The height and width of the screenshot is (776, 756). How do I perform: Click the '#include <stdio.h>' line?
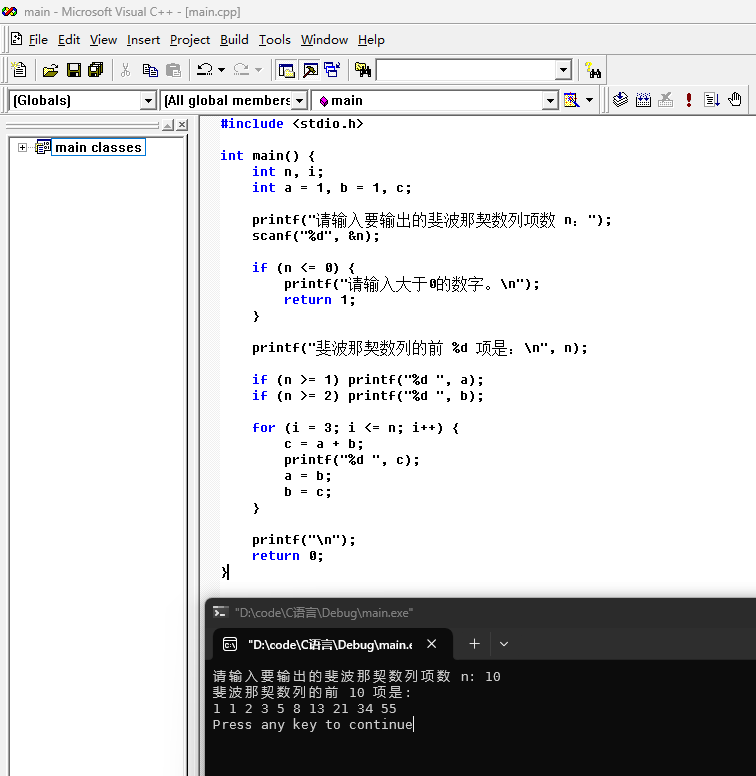[x=292, y=124]
